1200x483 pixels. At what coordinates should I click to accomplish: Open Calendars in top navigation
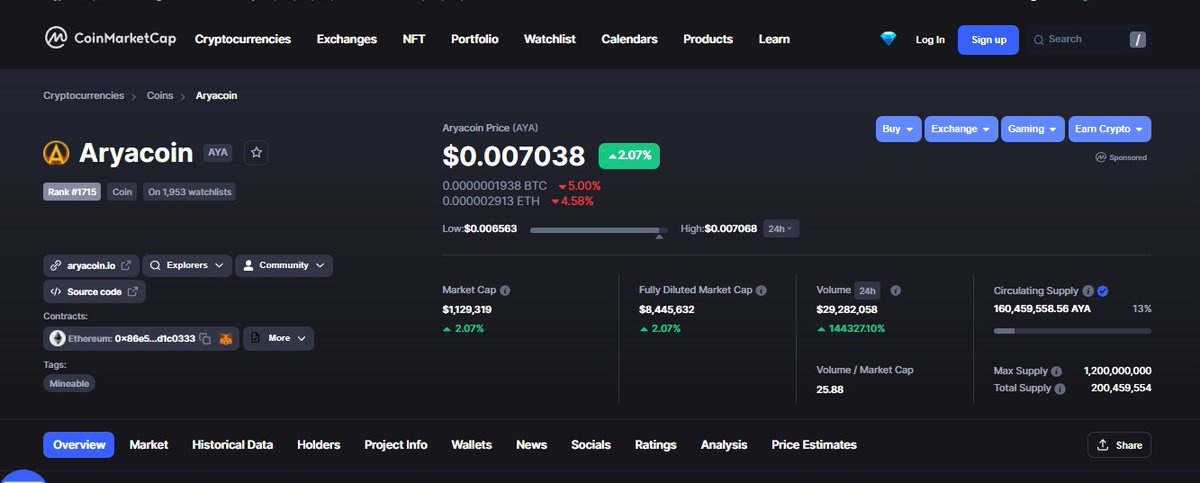coord(630,39)
